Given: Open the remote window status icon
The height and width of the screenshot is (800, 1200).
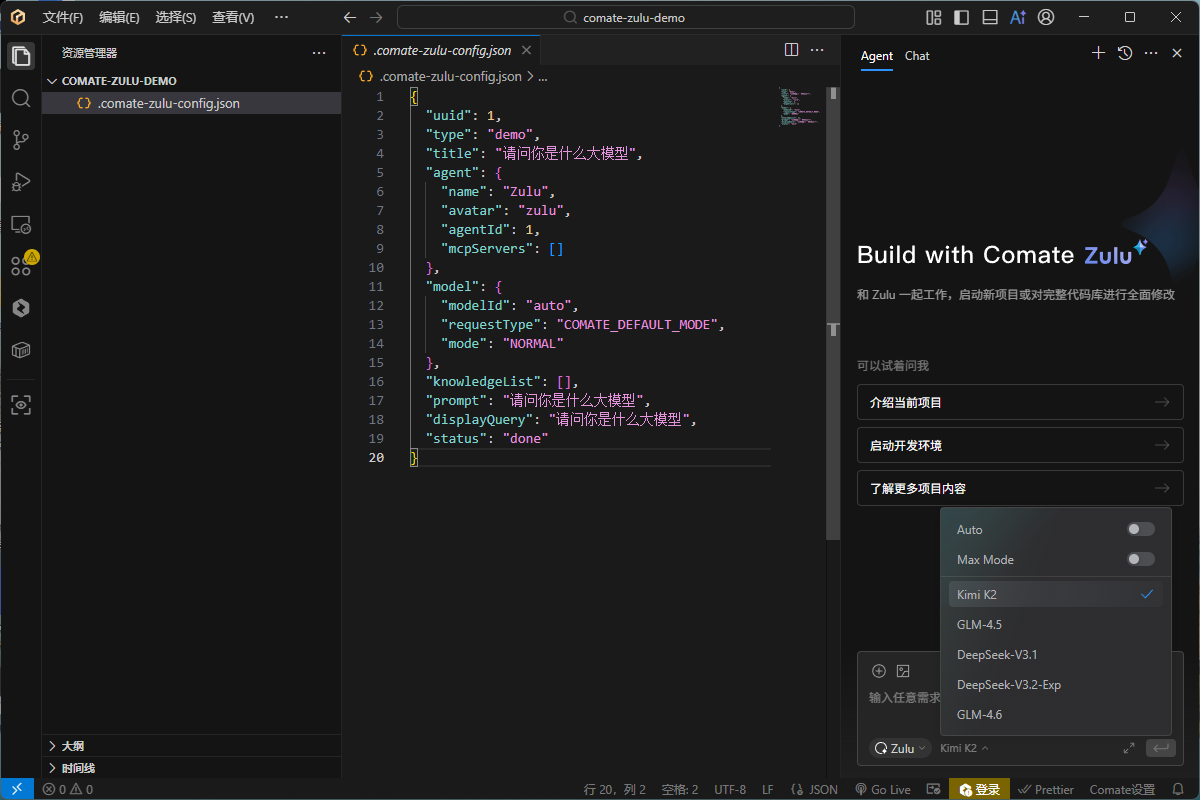Looking at the screenshot, I should coord(17,789).
